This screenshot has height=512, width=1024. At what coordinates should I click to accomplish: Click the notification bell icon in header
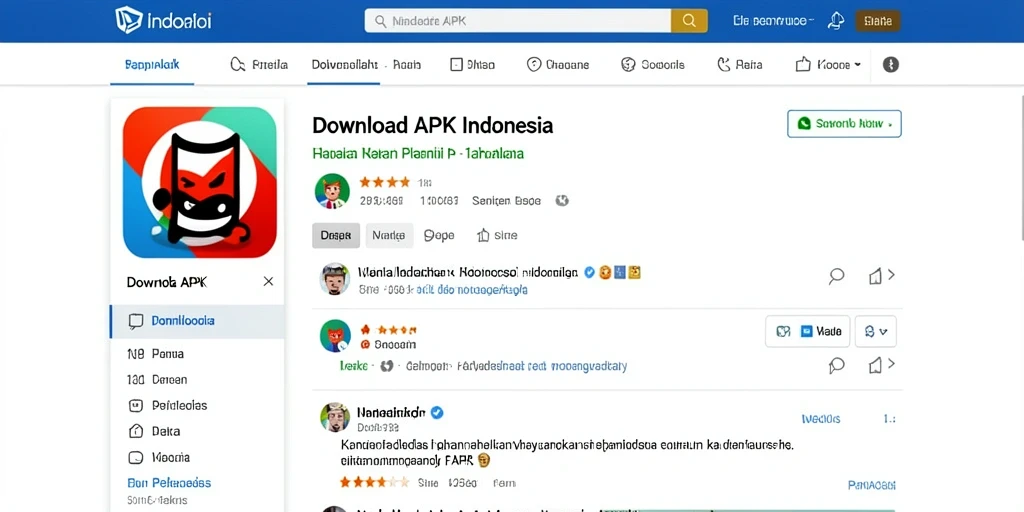click(835, 21)
